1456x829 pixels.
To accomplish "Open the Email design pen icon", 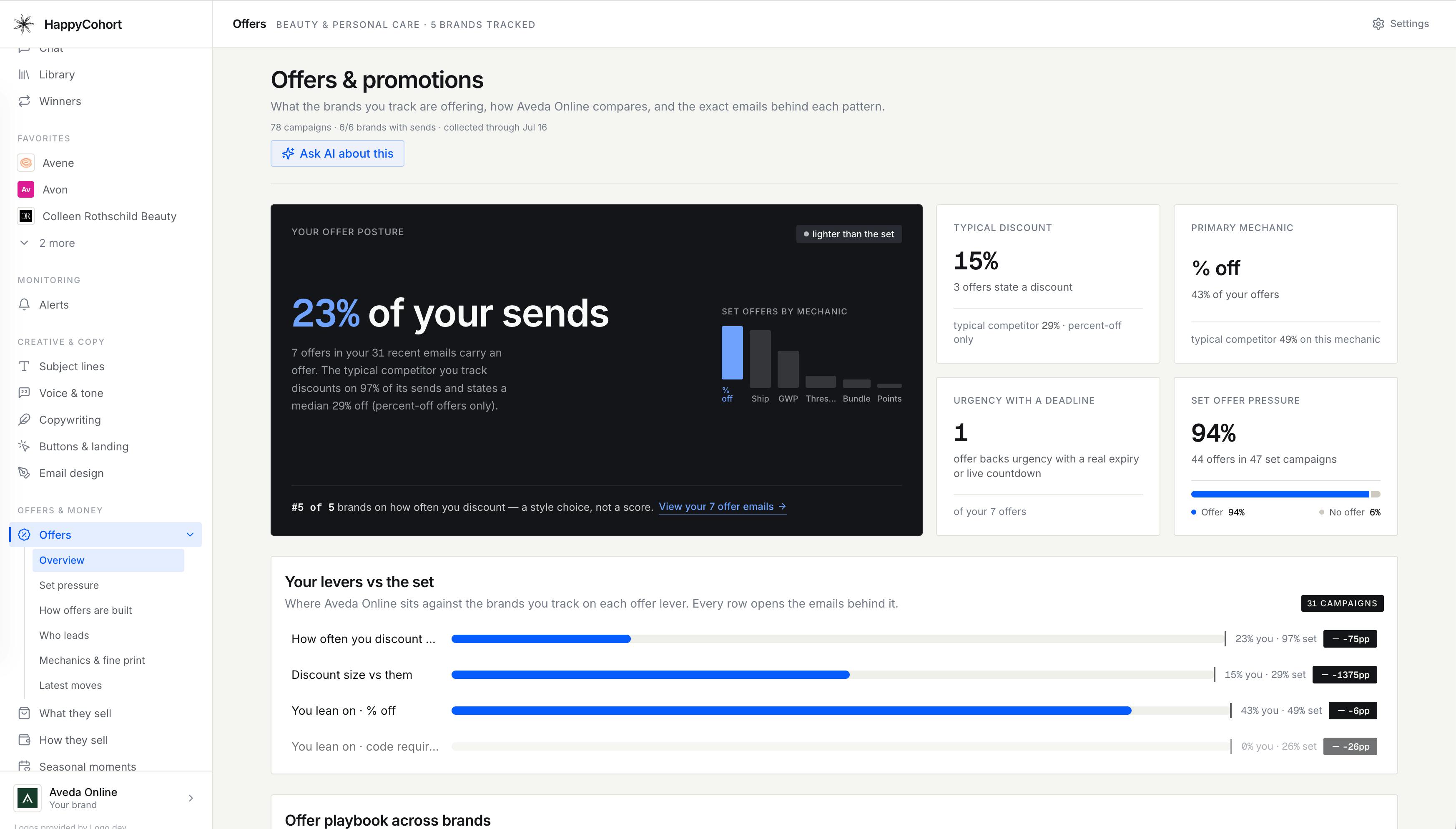I will point(24,473).
